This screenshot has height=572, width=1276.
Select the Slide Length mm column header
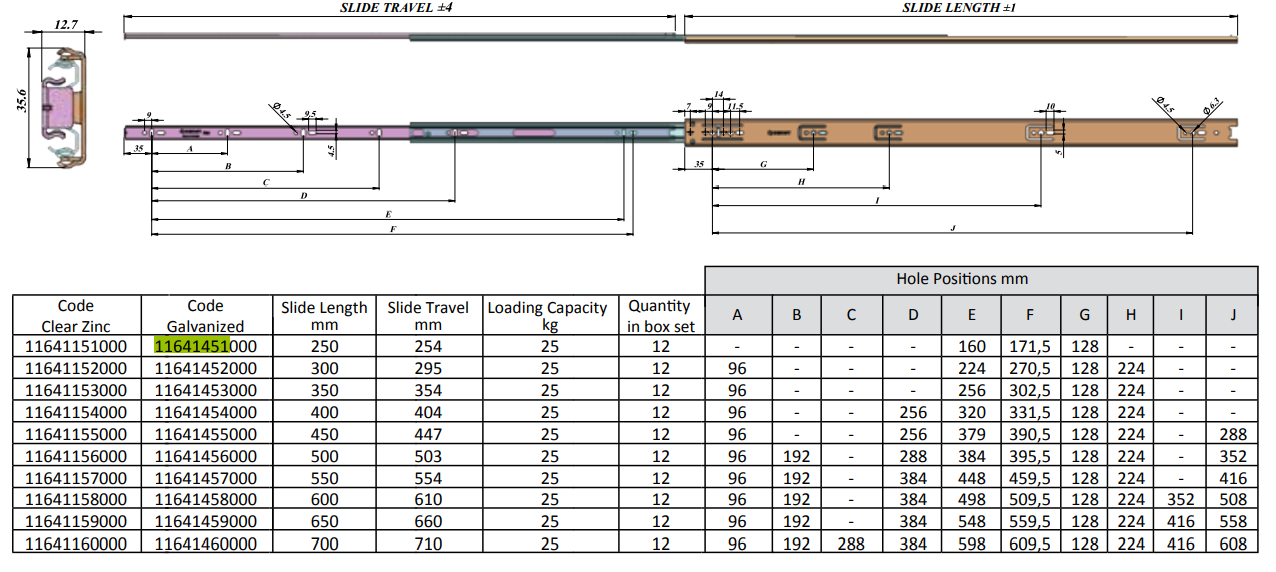coord(324,316)
